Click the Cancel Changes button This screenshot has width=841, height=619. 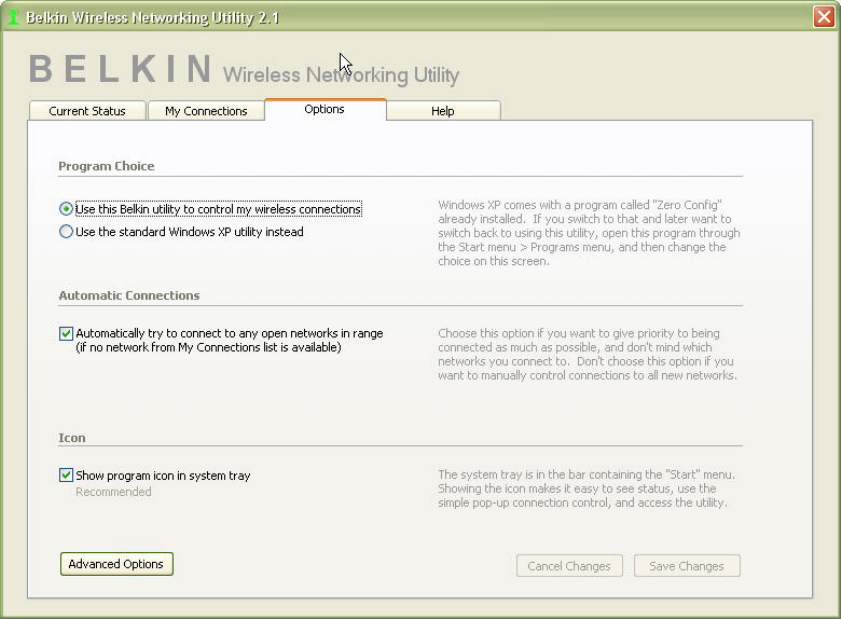(x=569, y=566)
